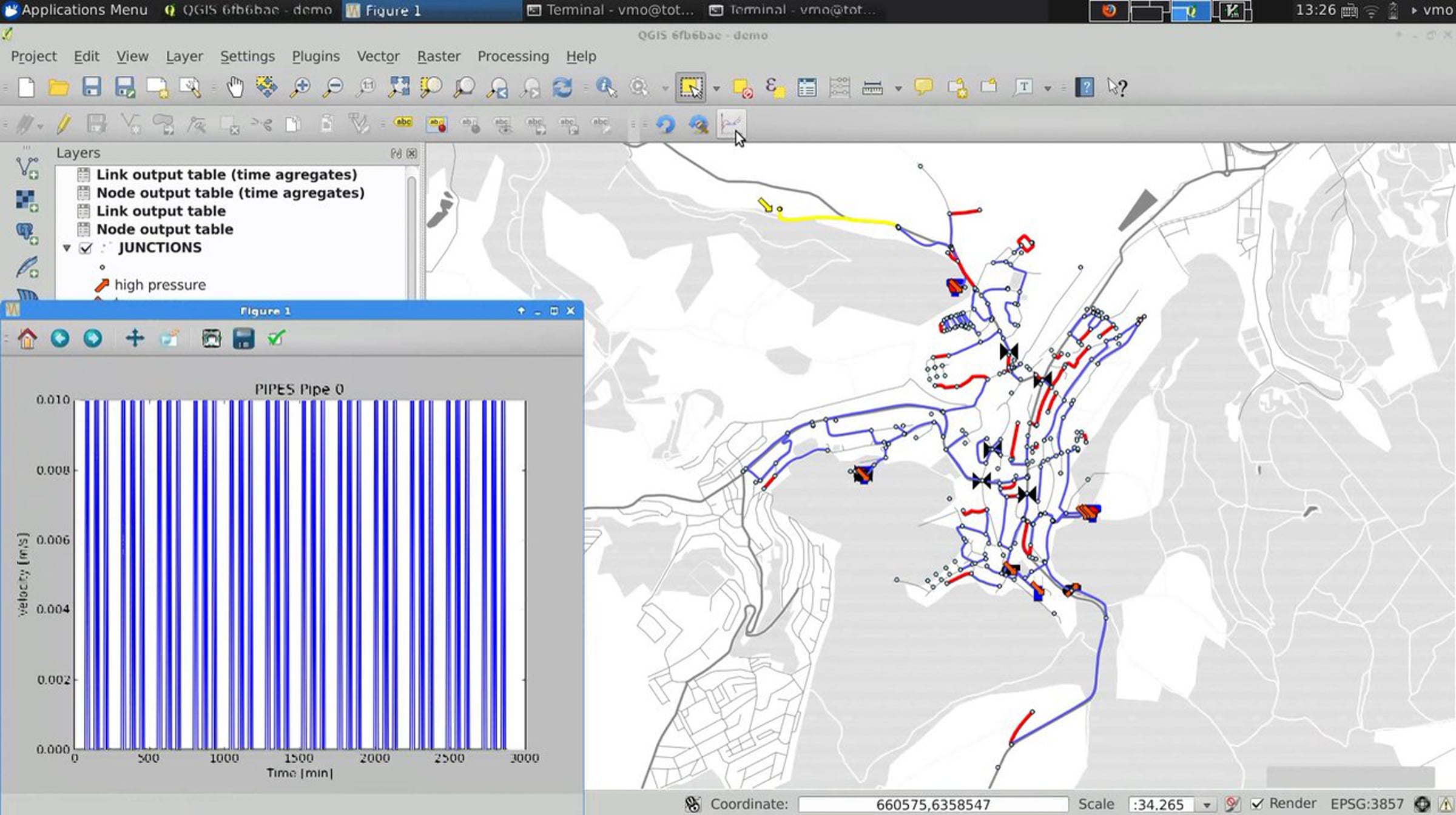This screenshot has height=815, width=1456.
Task: Open Applications Menu in taskbar
Action: click(75, 10)
